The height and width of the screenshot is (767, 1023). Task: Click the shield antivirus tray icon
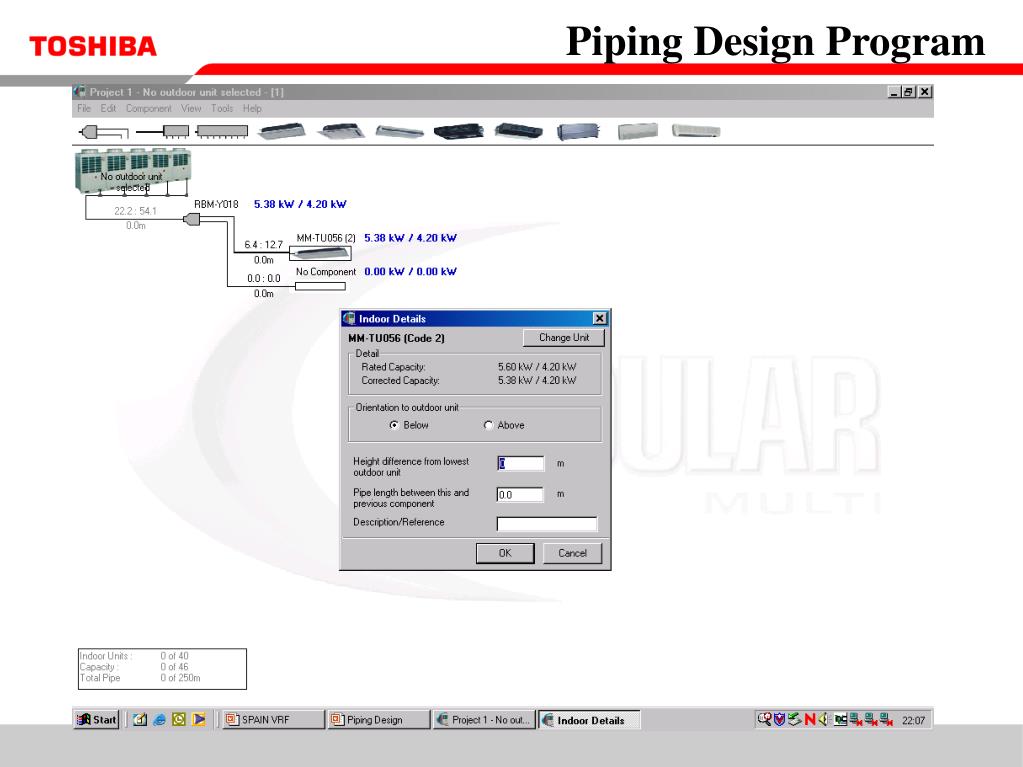pyautogui.click(x=780, y=719)
